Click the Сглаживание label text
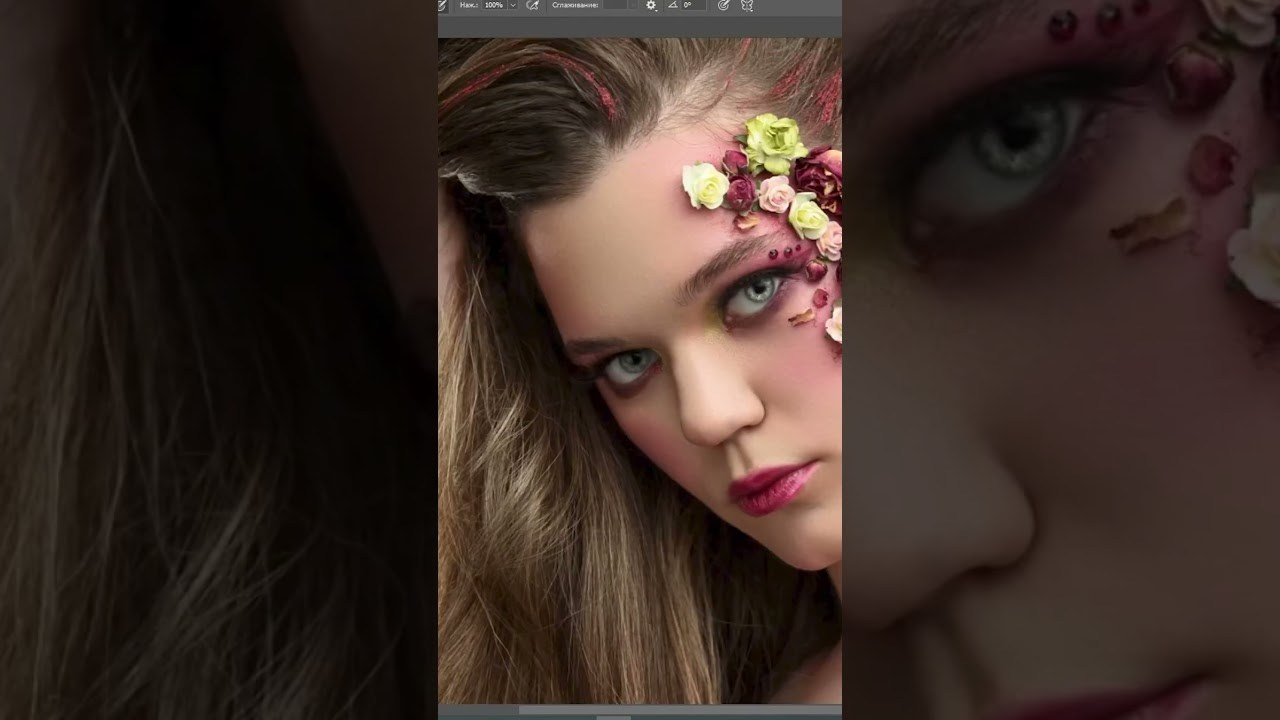This screenshot has height=720, width=1280. click(x=575, y=5)
